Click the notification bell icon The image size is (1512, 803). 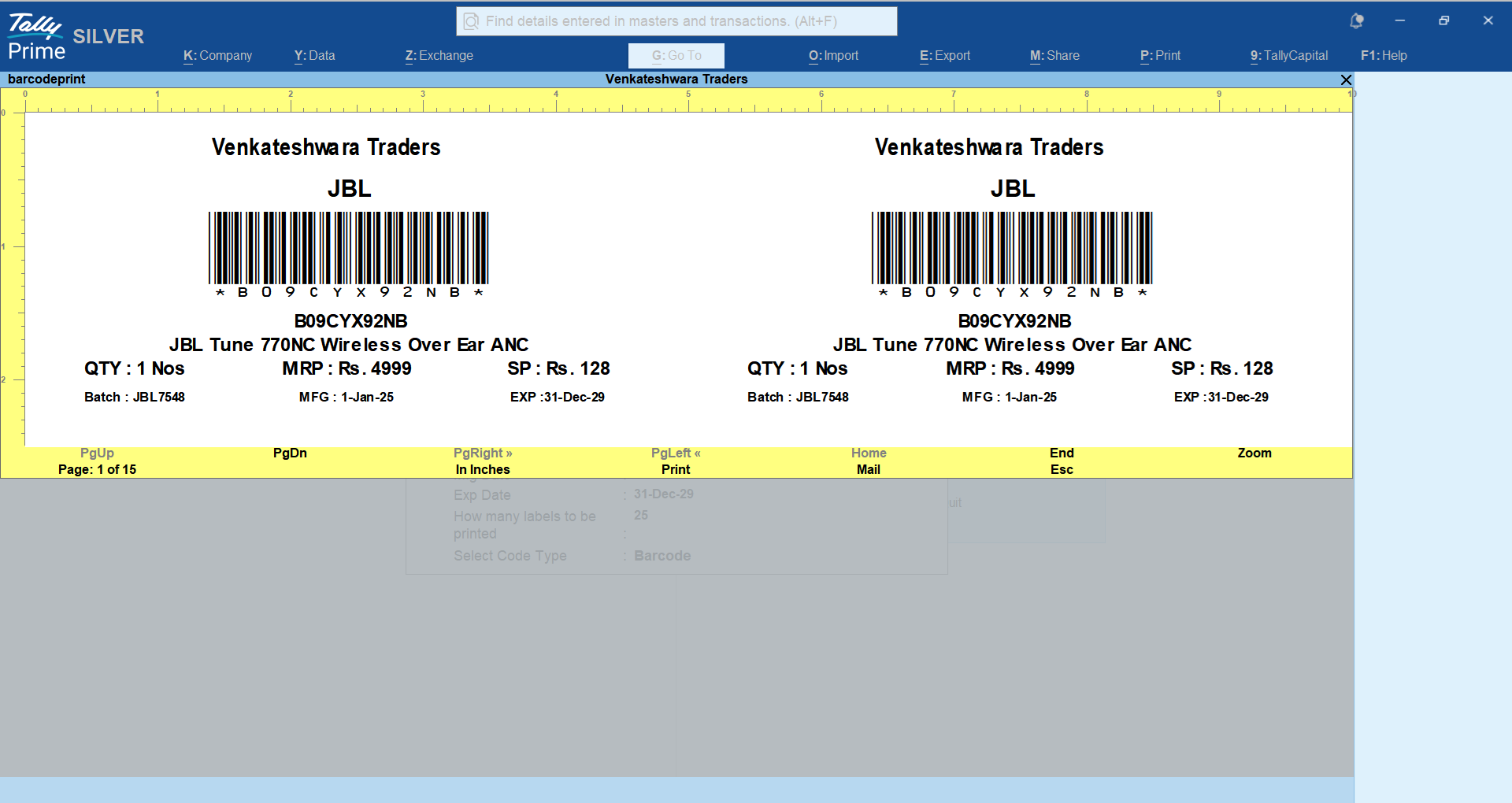(x=1356, y=21)
